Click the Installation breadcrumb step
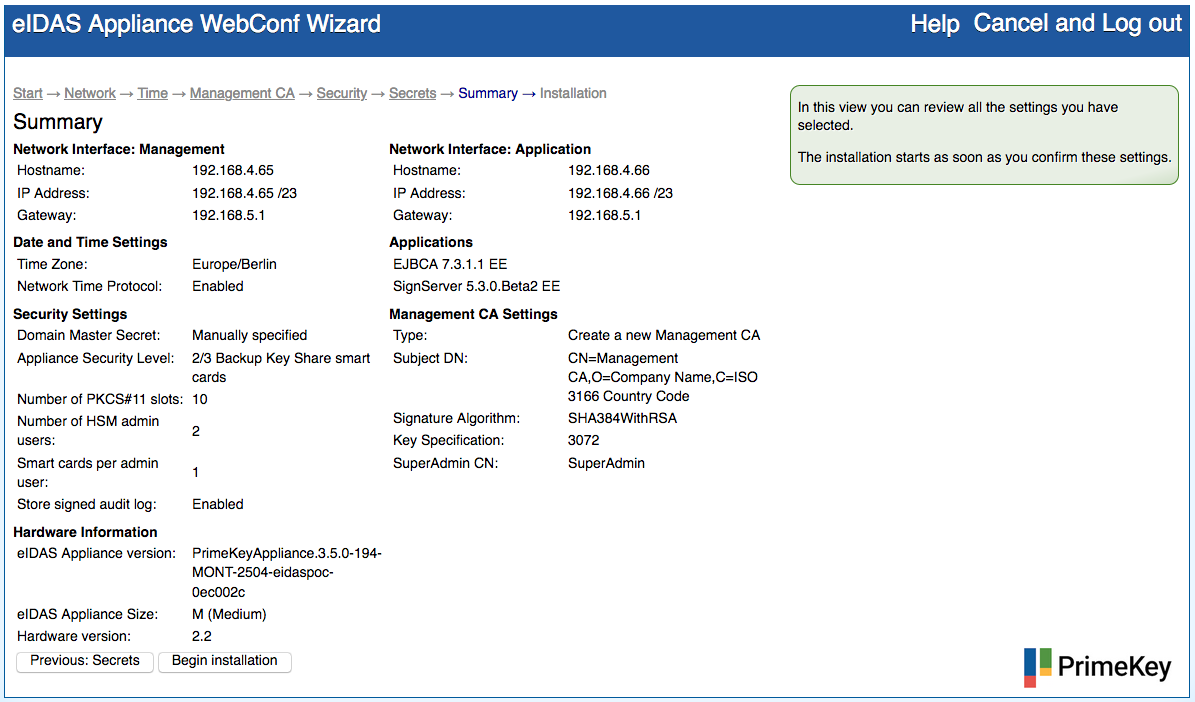This screenshot has height=702, width=1195. [573, 93]
